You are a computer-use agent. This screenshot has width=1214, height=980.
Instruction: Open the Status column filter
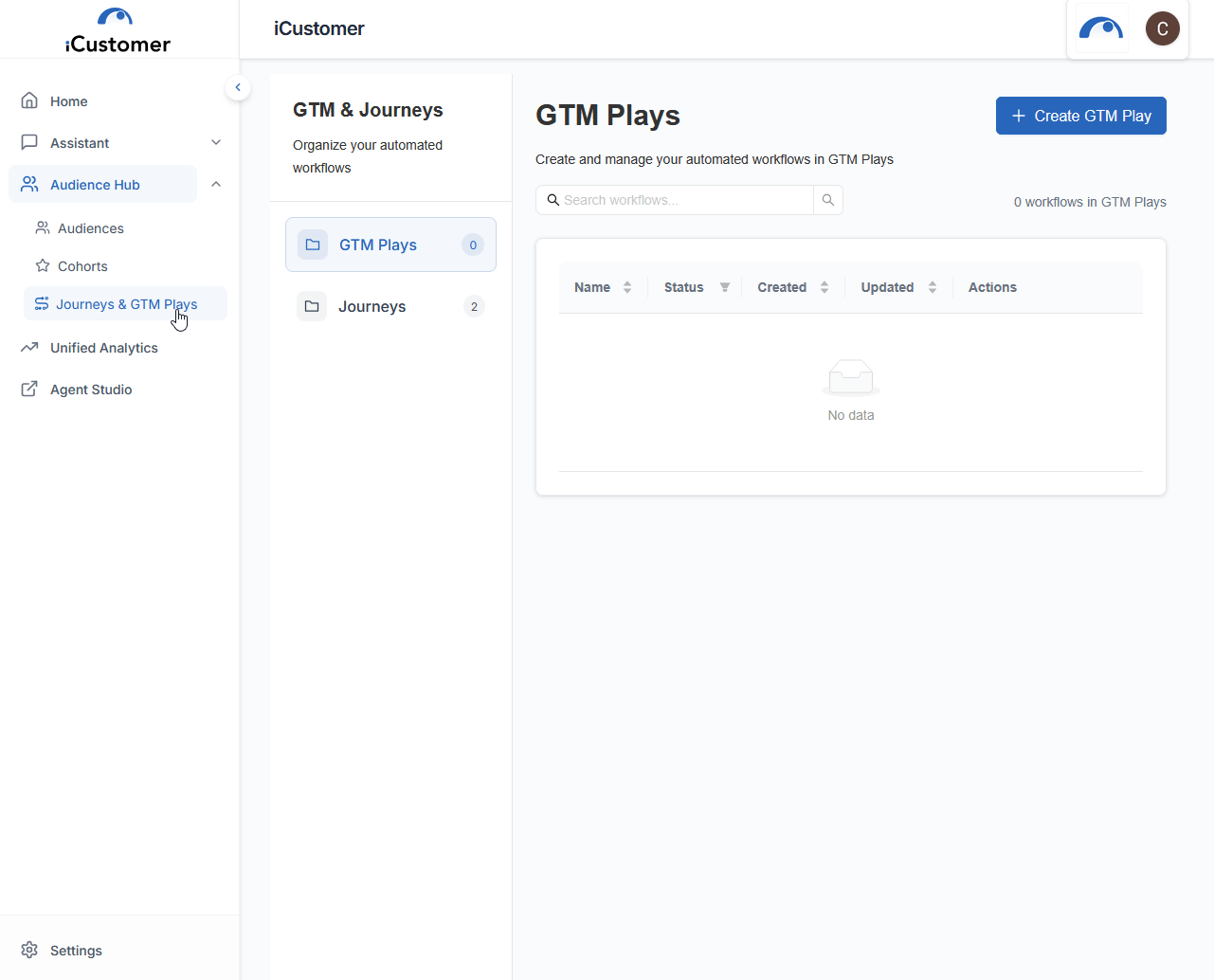click(x=725, y=287)
